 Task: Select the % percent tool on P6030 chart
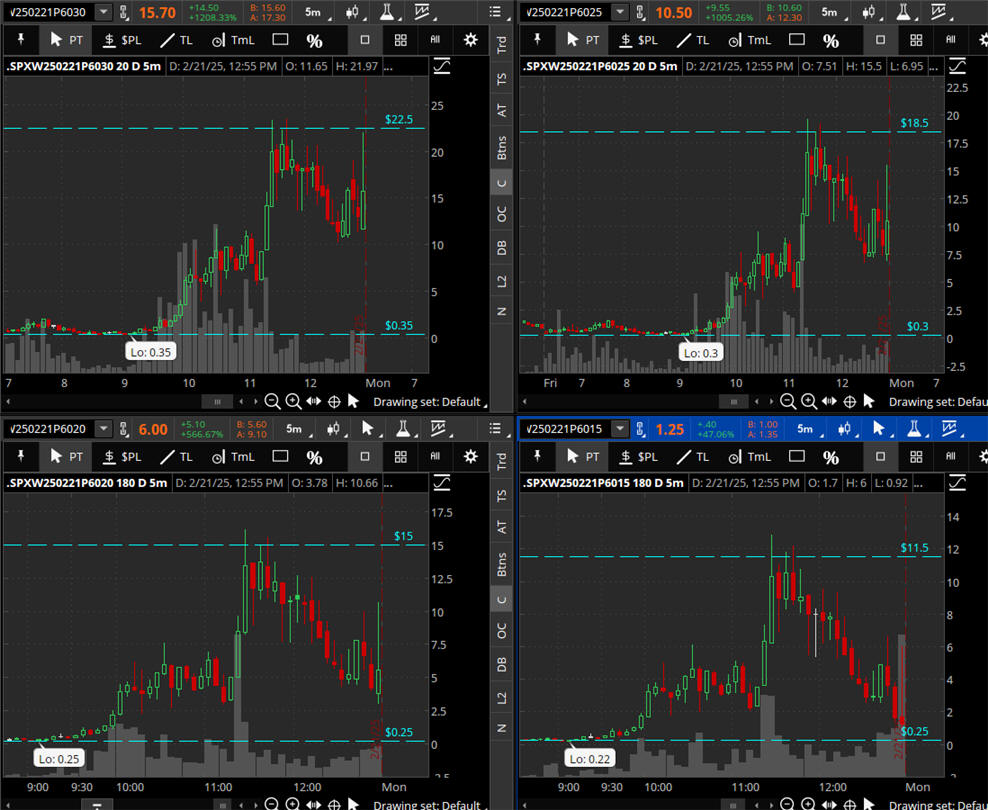[314, 41]
